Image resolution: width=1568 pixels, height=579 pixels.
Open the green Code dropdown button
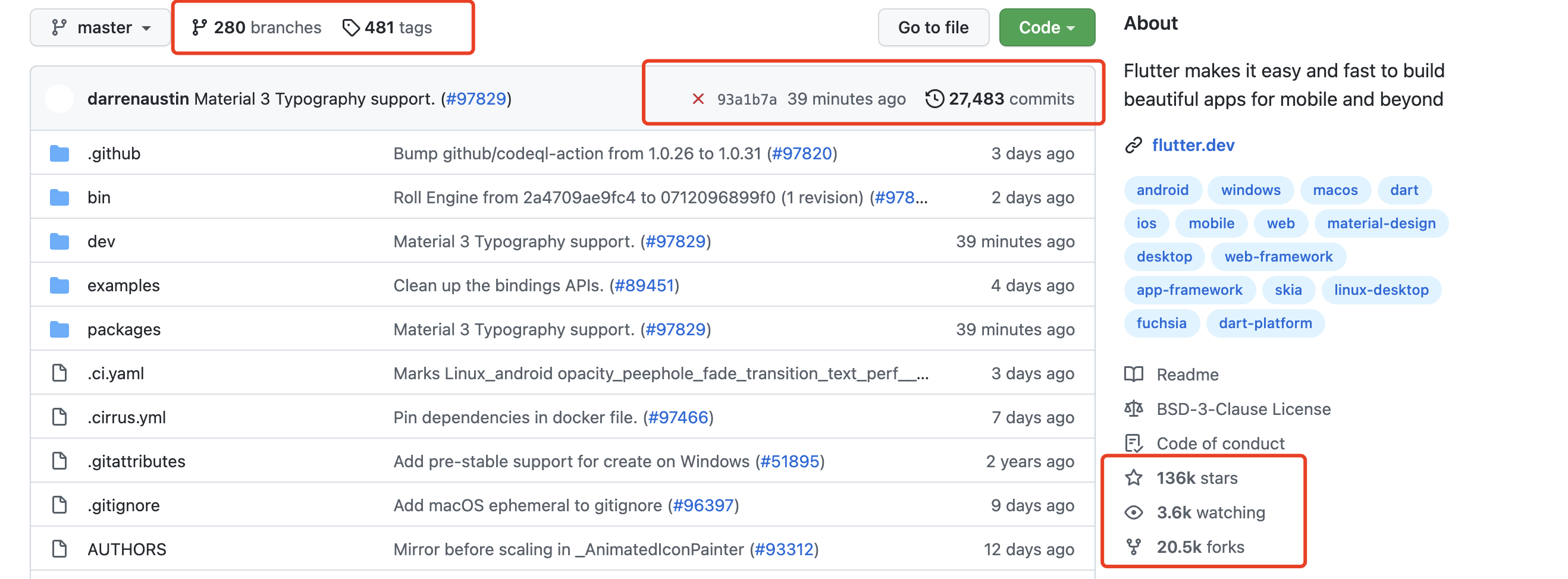(1047, 27)
